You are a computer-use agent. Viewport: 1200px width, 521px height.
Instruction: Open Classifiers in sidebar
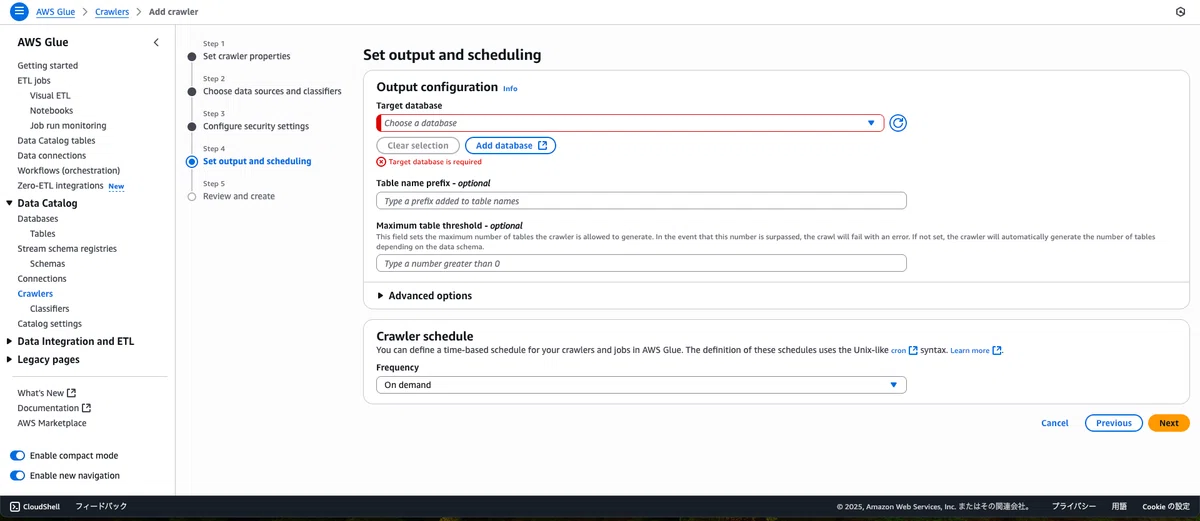pos(49,309)
